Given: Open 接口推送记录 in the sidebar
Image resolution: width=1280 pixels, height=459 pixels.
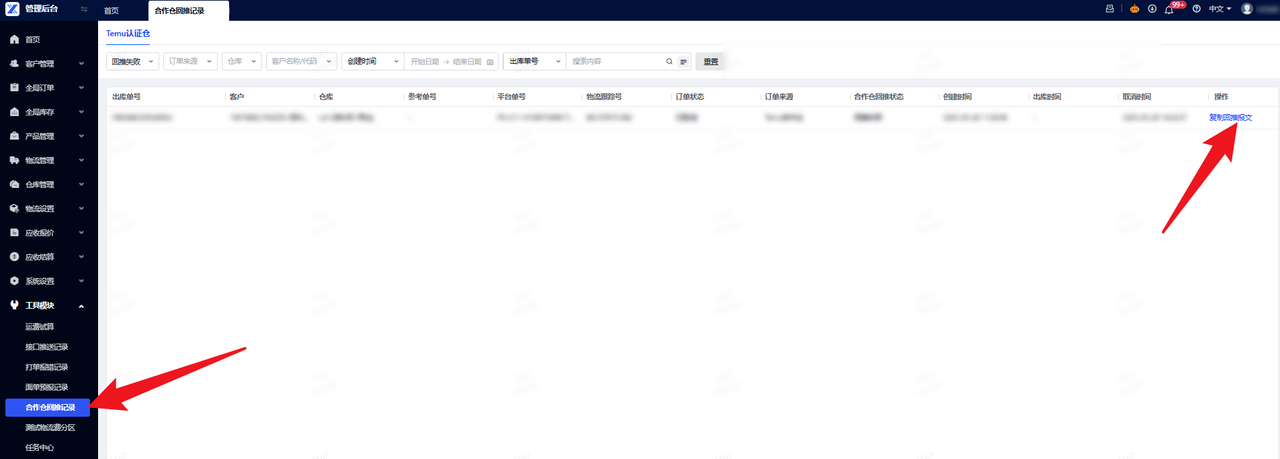Looking at the screenshot, I should [47, 347].
